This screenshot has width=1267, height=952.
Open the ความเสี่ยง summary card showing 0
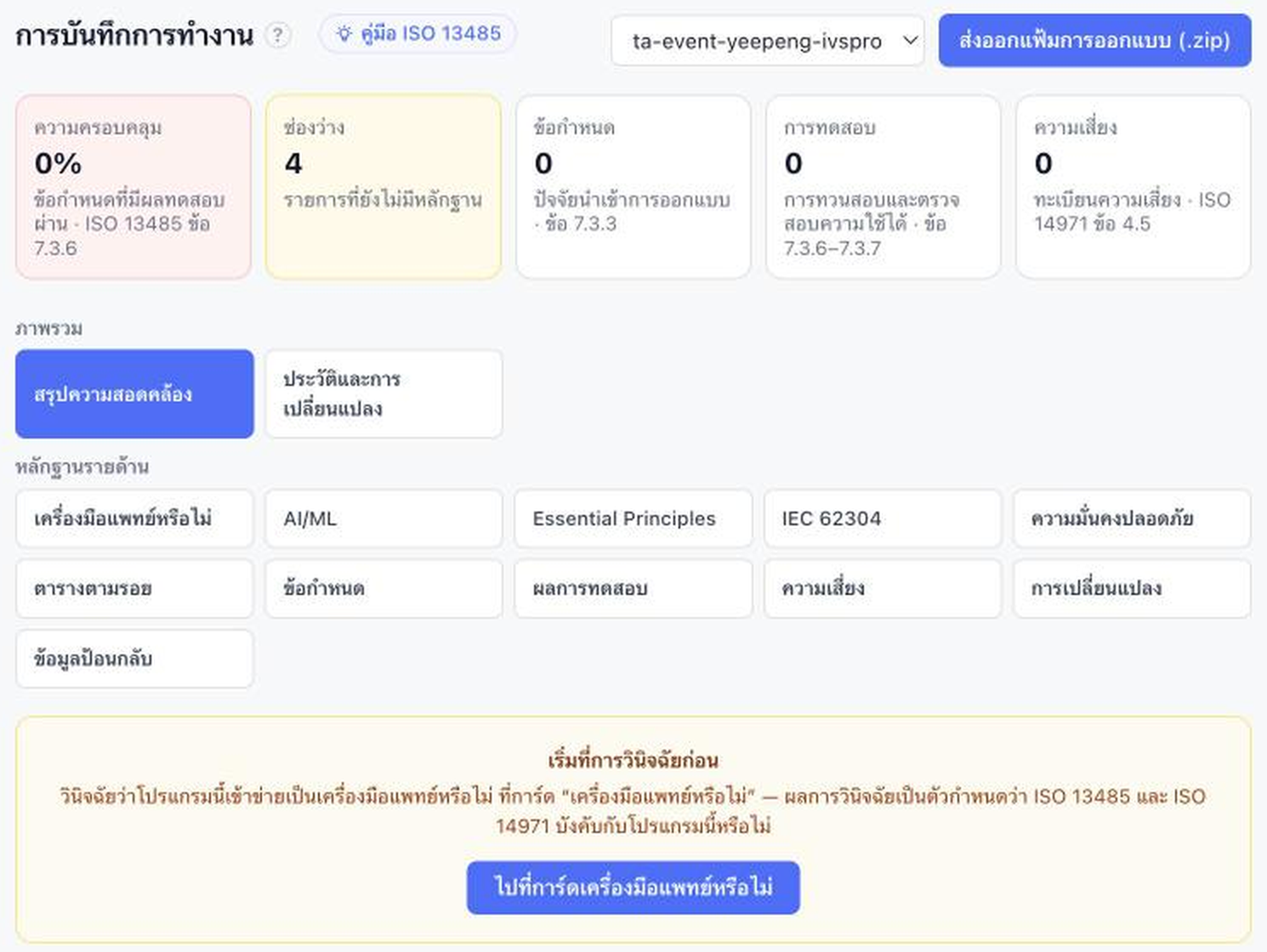pyautogui.click(x=1133, y=187)
